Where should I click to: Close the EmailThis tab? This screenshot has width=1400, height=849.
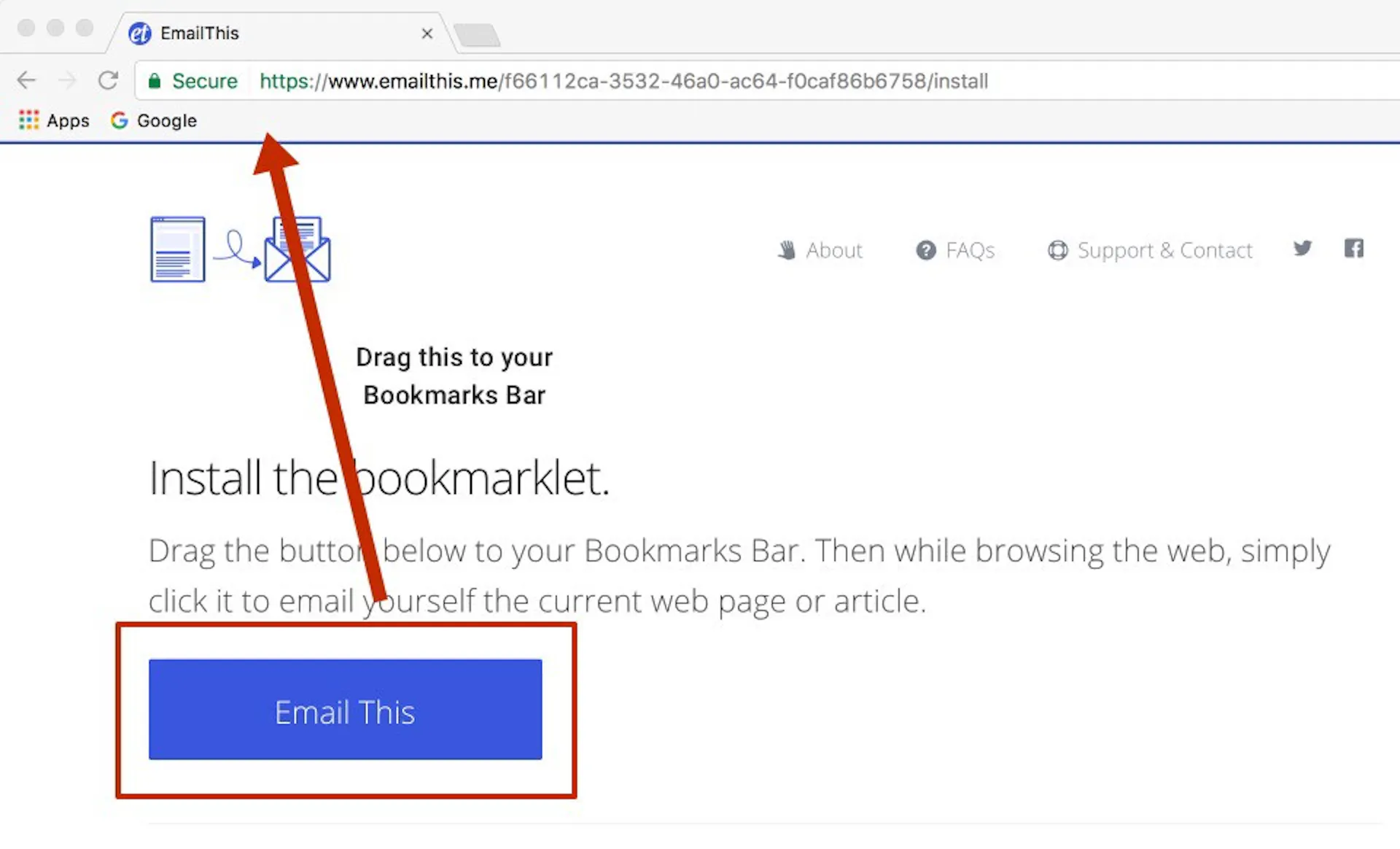tap(427, 34)
